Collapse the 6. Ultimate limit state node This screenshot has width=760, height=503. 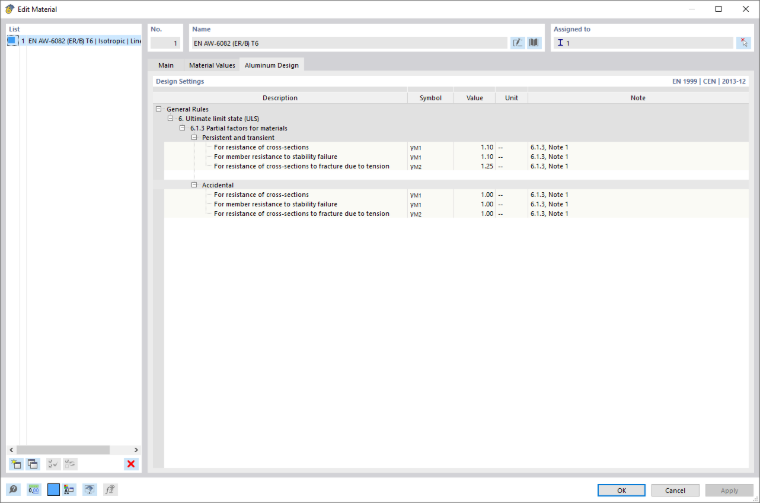coord(170,118)
